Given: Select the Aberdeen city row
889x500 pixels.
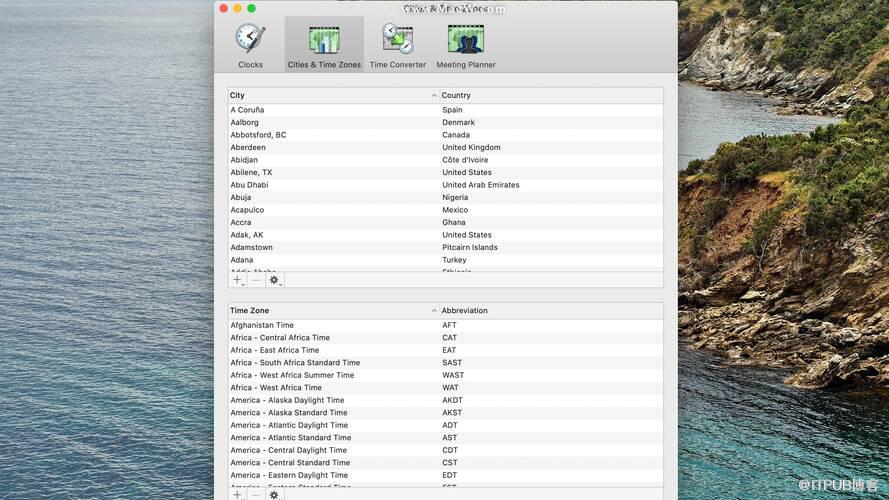Looking at the screenshot, I should (446, 147).
